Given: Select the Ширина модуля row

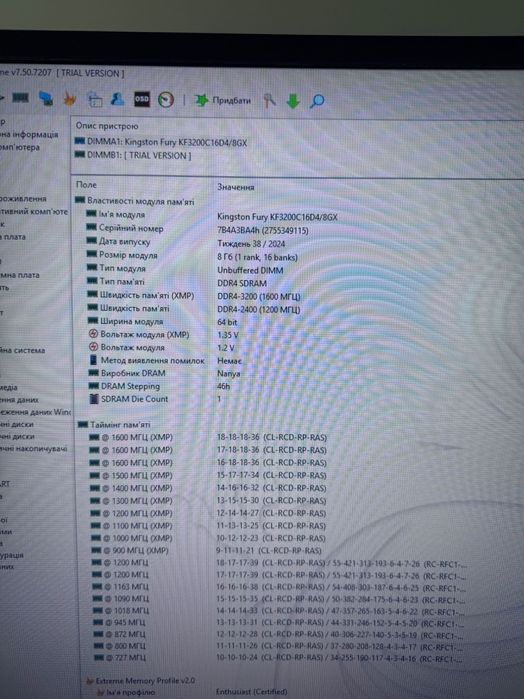Looking at the screenshot, I should pyautogui.click(x=162, y=321).
